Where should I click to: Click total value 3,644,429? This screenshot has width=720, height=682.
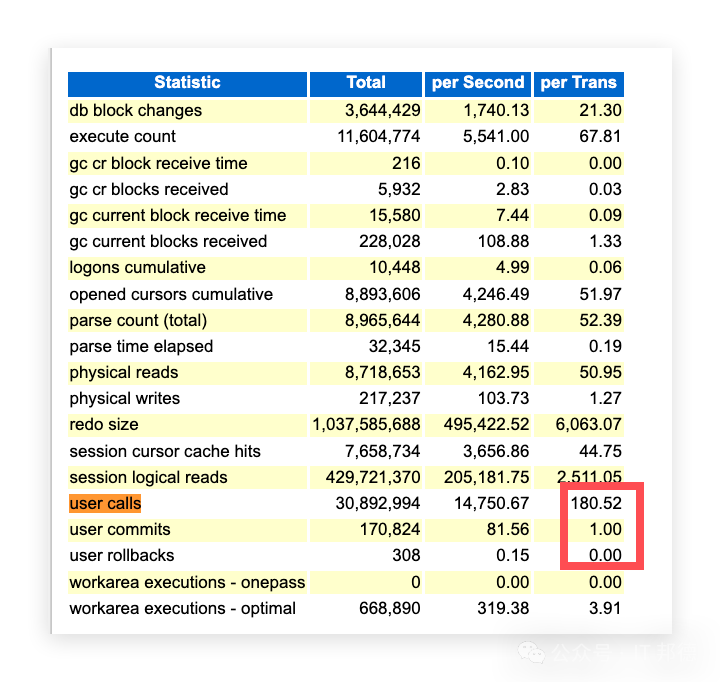pos(382,111)
